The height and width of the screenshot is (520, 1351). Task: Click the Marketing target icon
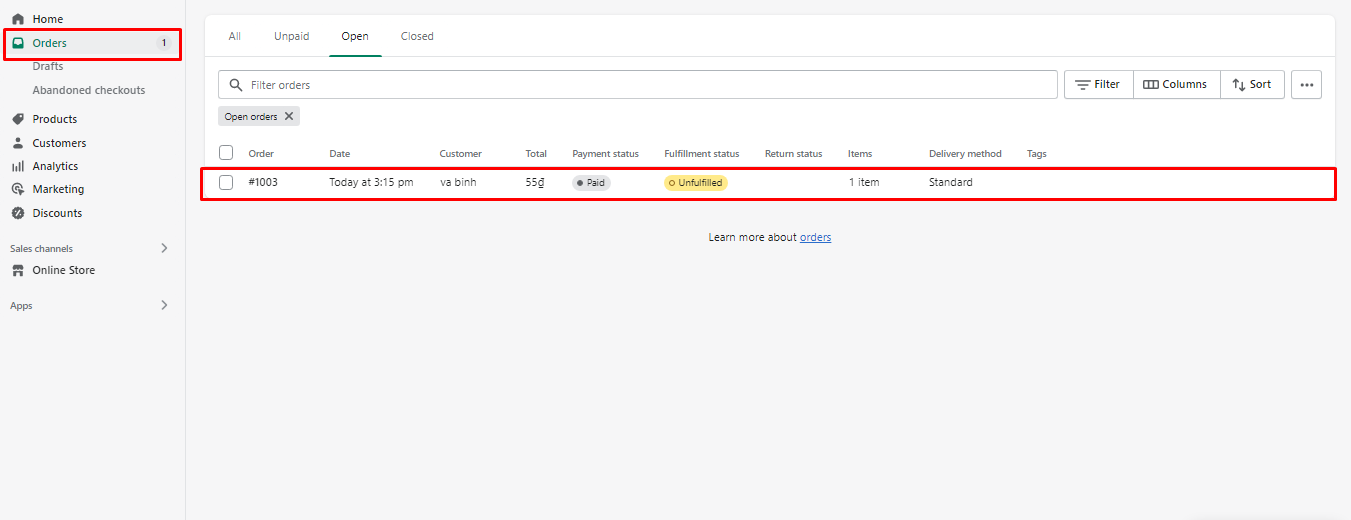18,189
